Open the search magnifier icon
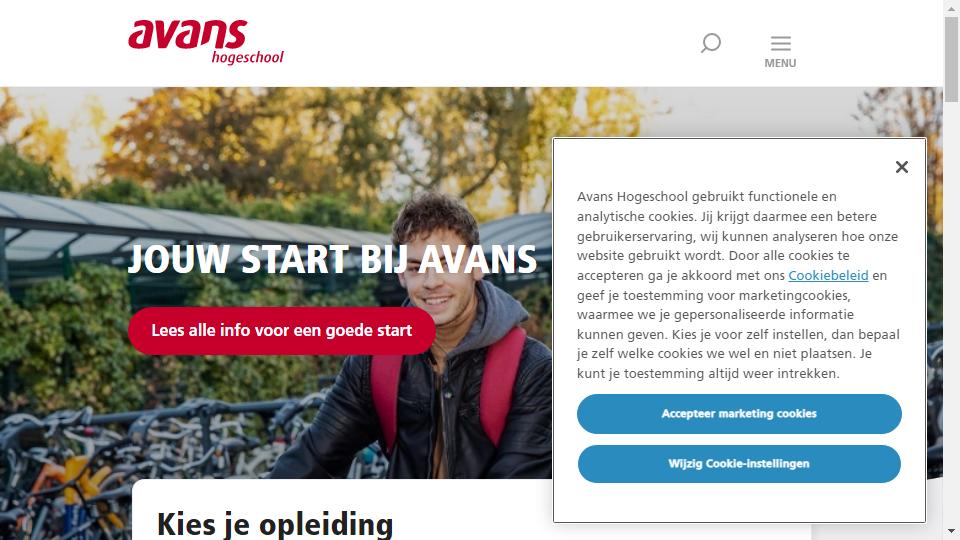960x540 pixels. [711, 43]
